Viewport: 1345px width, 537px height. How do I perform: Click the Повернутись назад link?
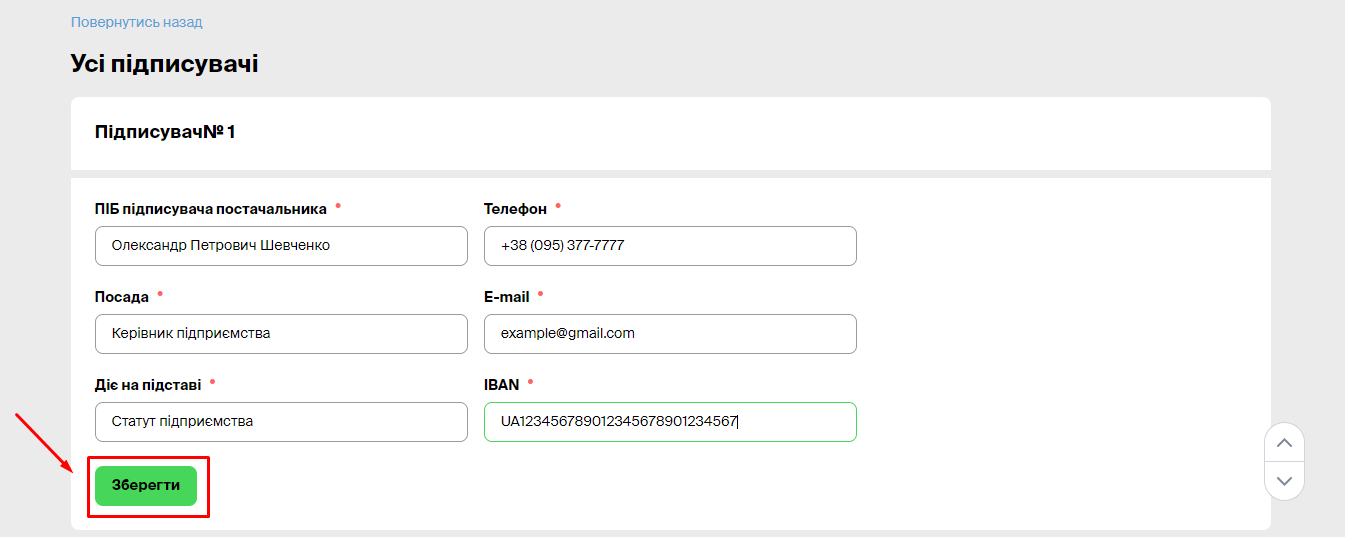click(x=136, y=22)
